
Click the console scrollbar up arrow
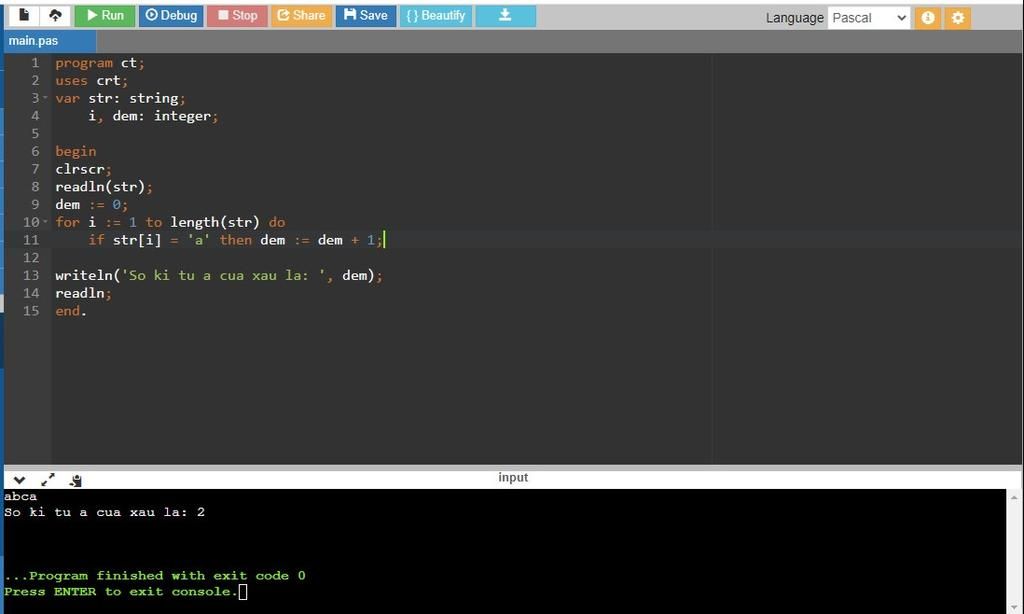[x=1014, y=498]
